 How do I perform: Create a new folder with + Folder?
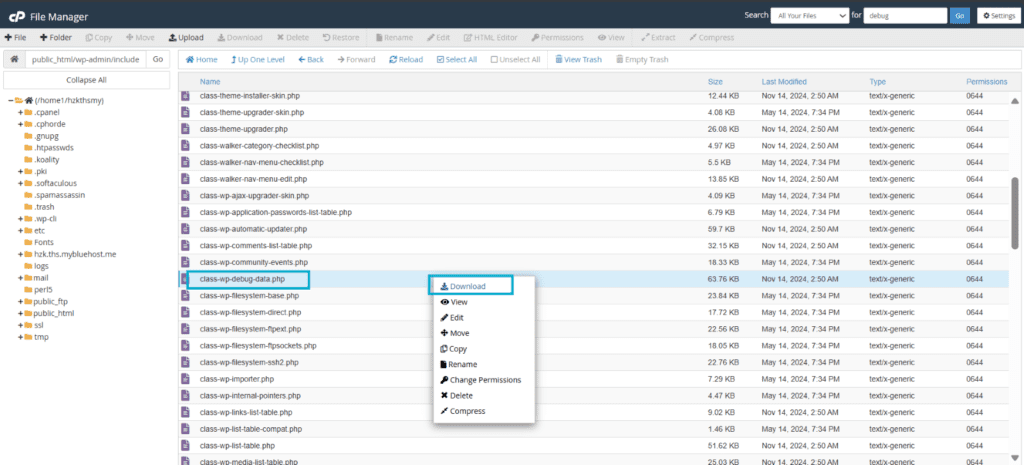(x=56, y=38)
